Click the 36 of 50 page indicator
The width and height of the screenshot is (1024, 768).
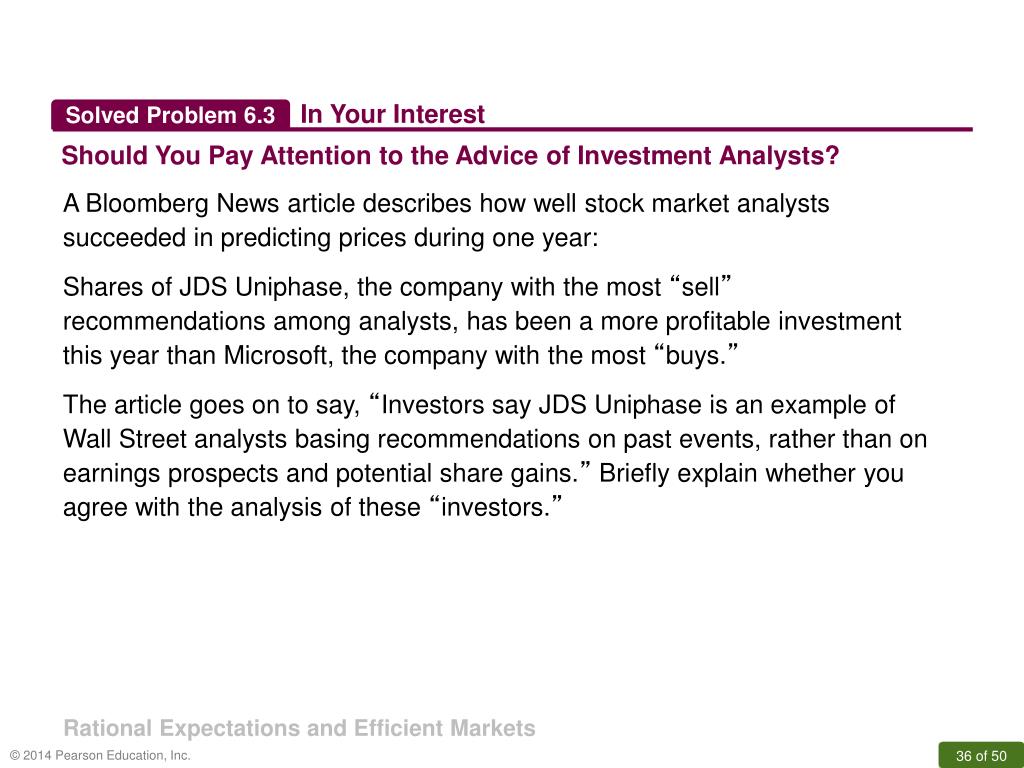(x=981, y=756)
